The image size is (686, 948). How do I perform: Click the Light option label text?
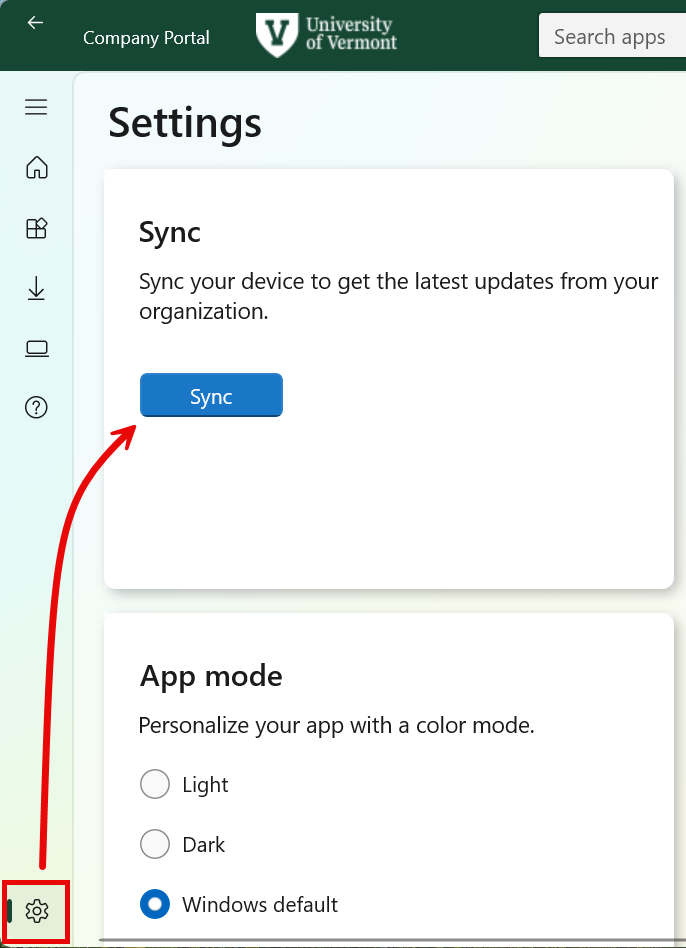click(205, 785)
